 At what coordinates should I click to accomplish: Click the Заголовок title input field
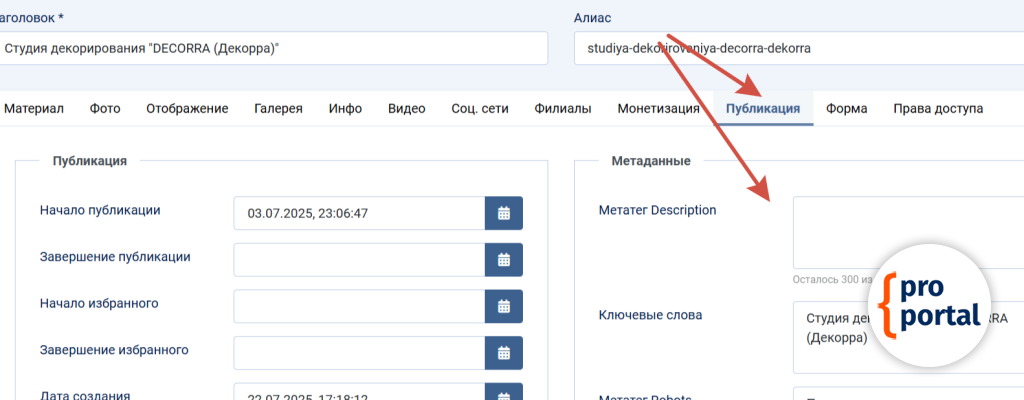272,48
